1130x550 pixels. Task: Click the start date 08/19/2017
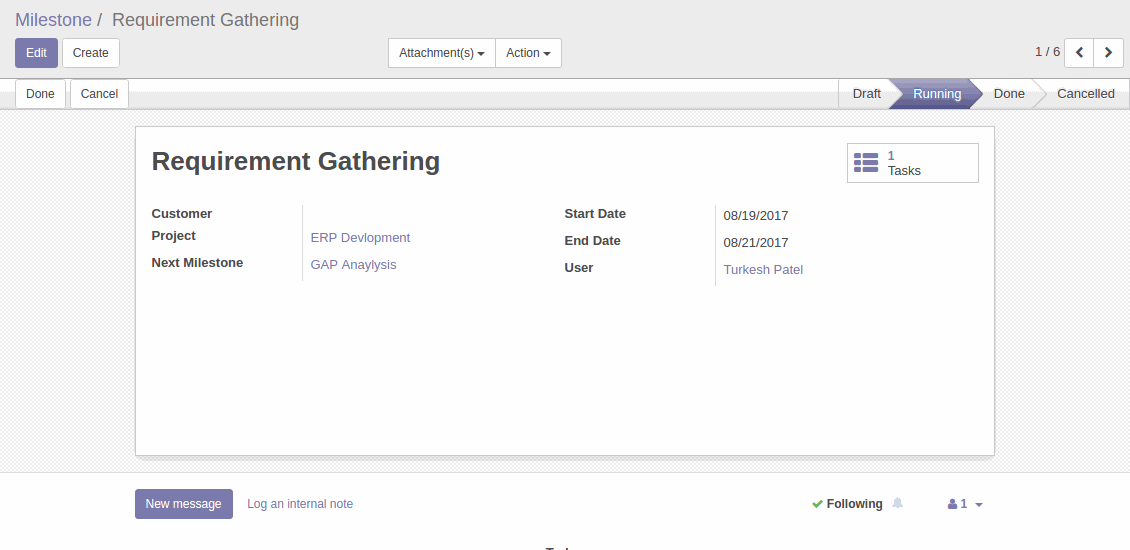[x=756, y=216]
